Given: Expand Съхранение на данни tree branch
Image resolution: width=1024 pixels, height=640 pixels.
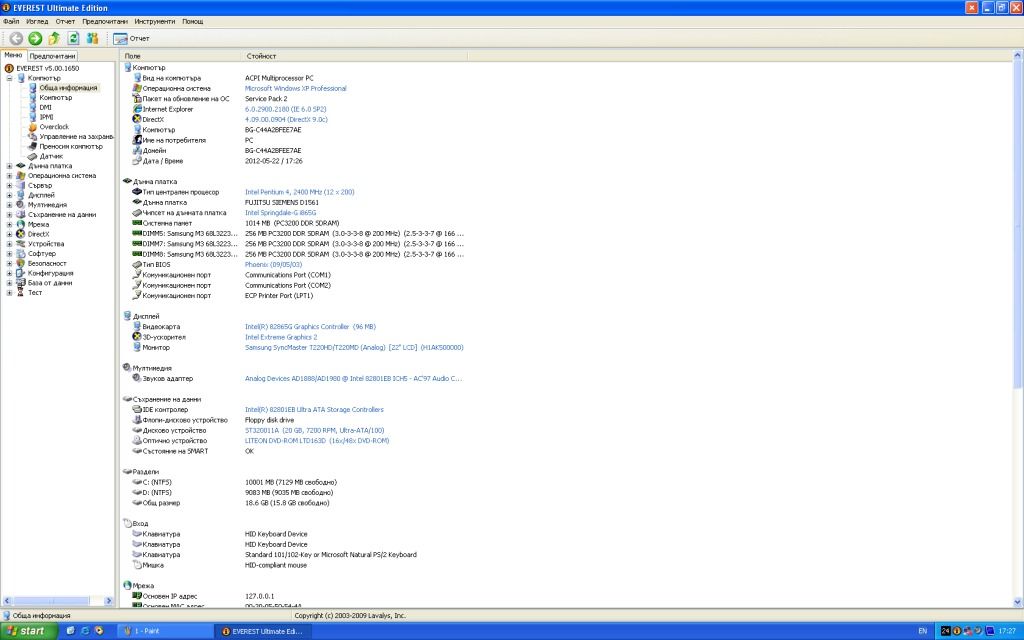Looking at the screenshot, I should [x=9, y=214].
